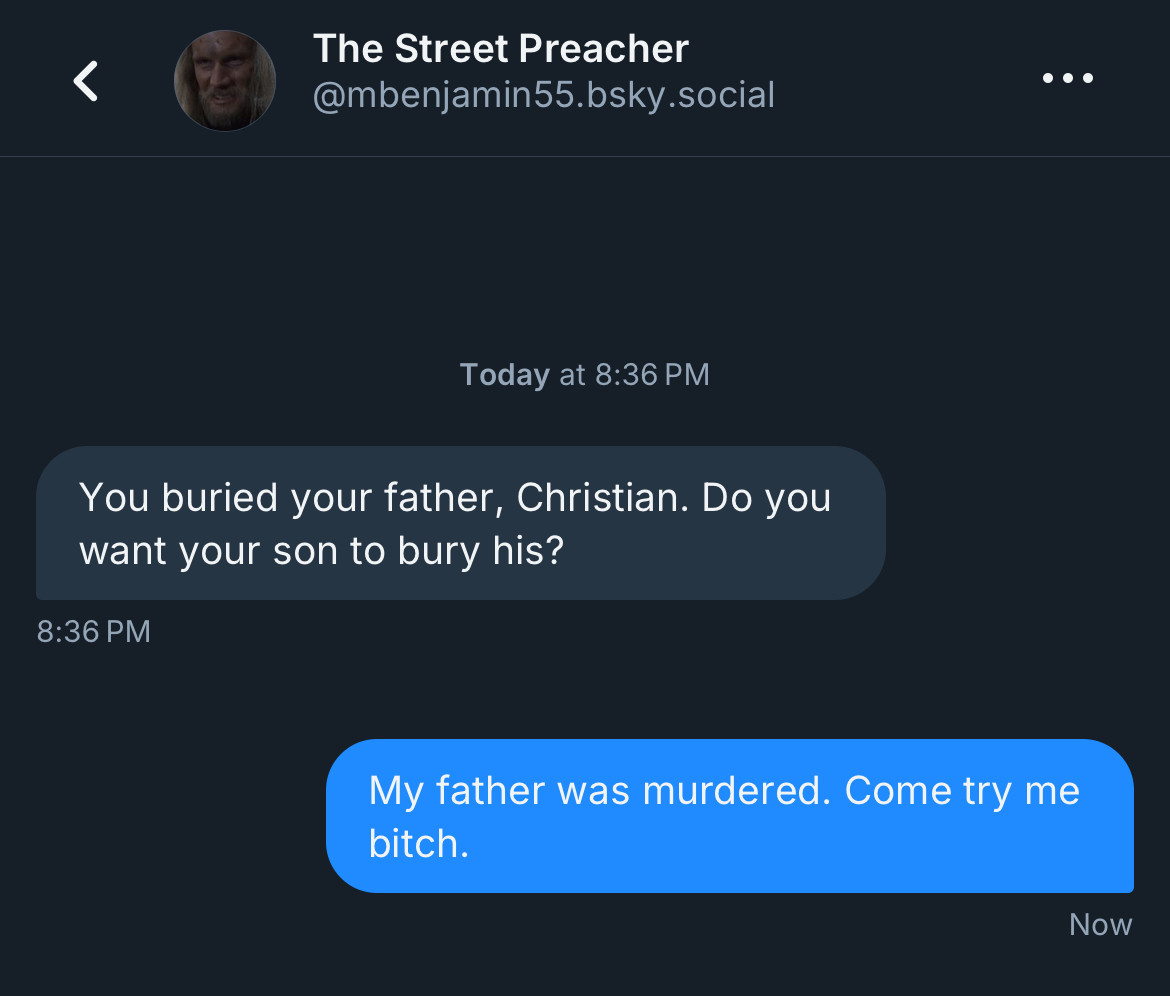Click the word "Preacher" in the header title
Viewport: 1170px width, 996px height.
(x=604, y=49)
